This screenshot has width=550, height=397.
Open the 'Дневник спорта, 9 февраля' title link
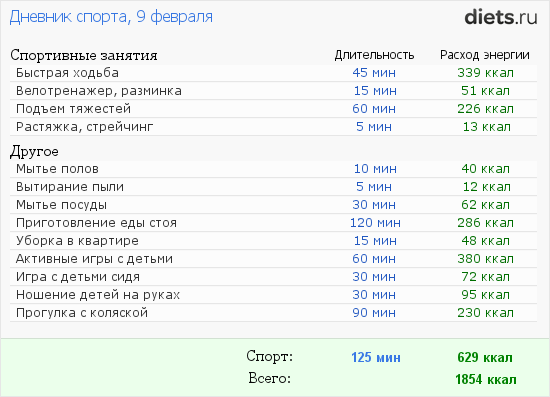[111, 17]
